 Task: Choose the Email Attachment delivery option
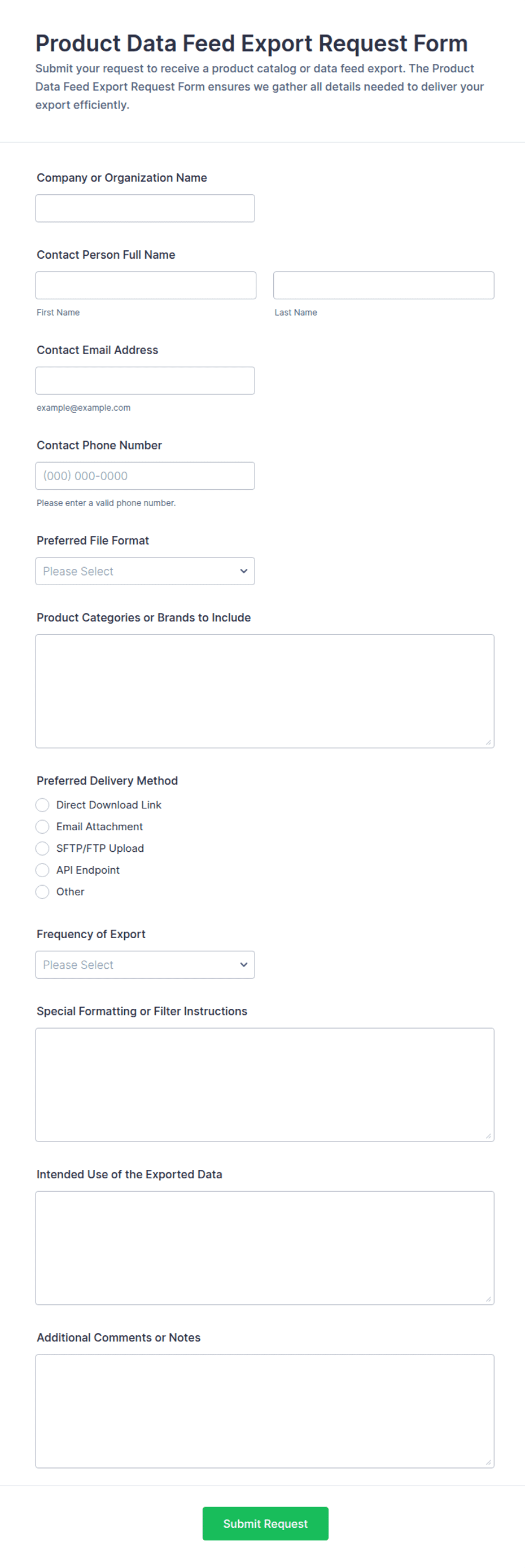(x=42, y=826)
